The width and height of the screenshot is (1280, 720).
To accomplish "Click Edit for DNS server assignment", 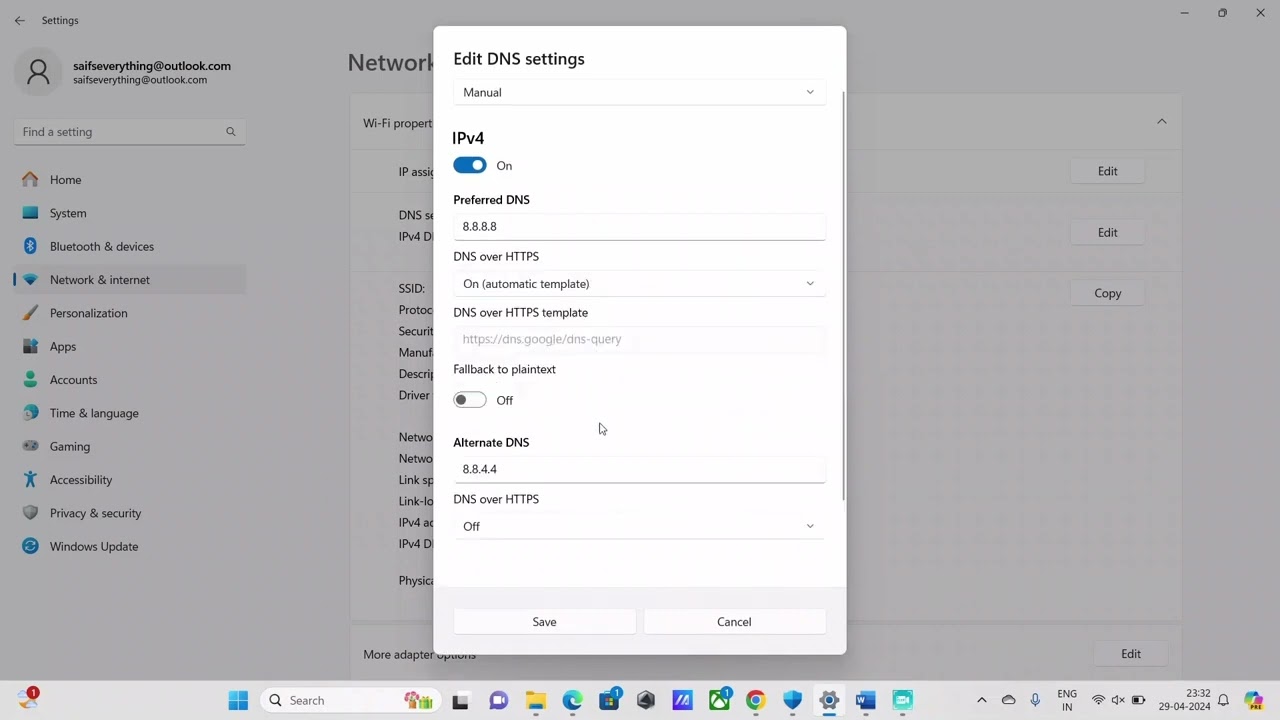I will tap(1107, 232).
